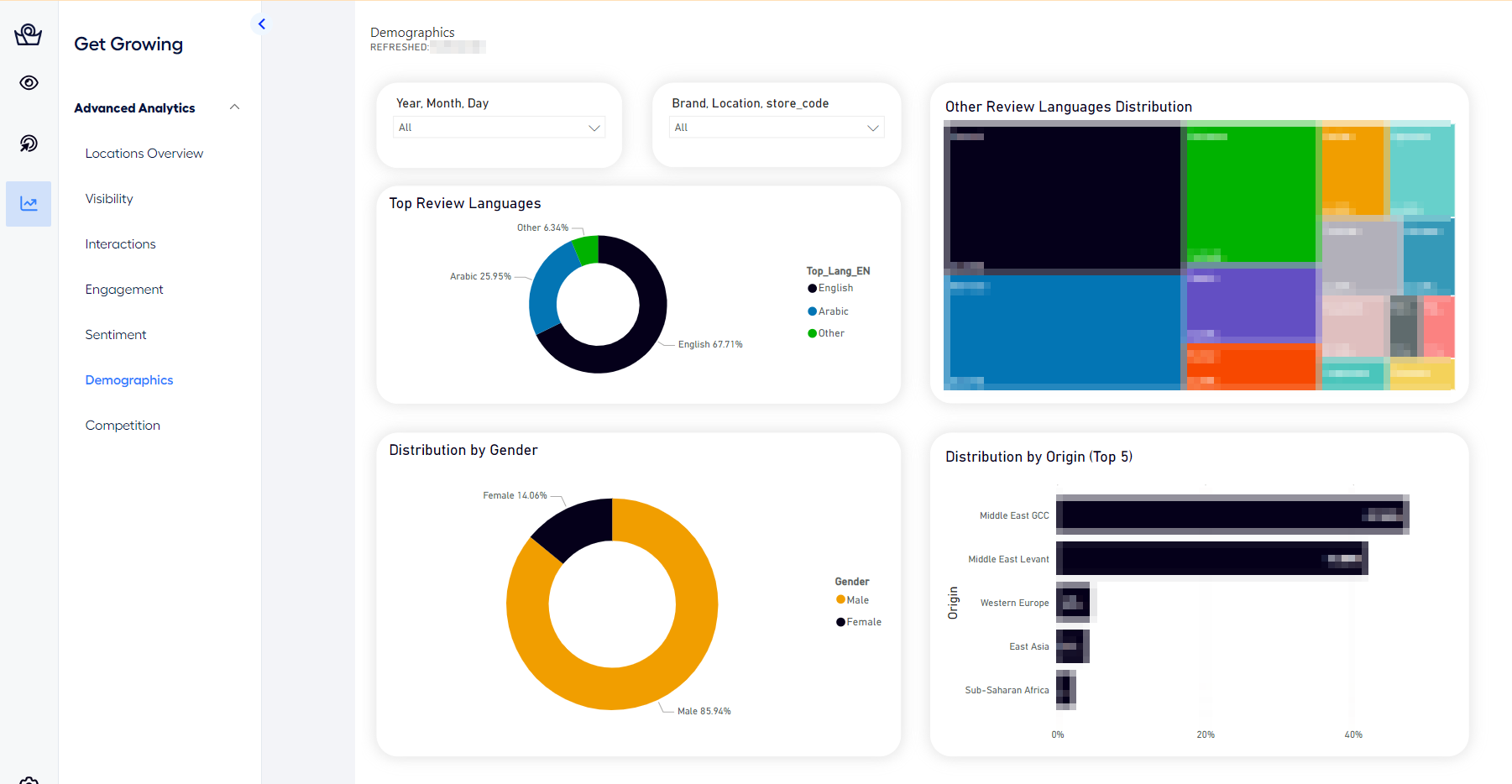Viewport: 1512px width, 784px height.
Task: Open the Competition page link
Action: 123,426
